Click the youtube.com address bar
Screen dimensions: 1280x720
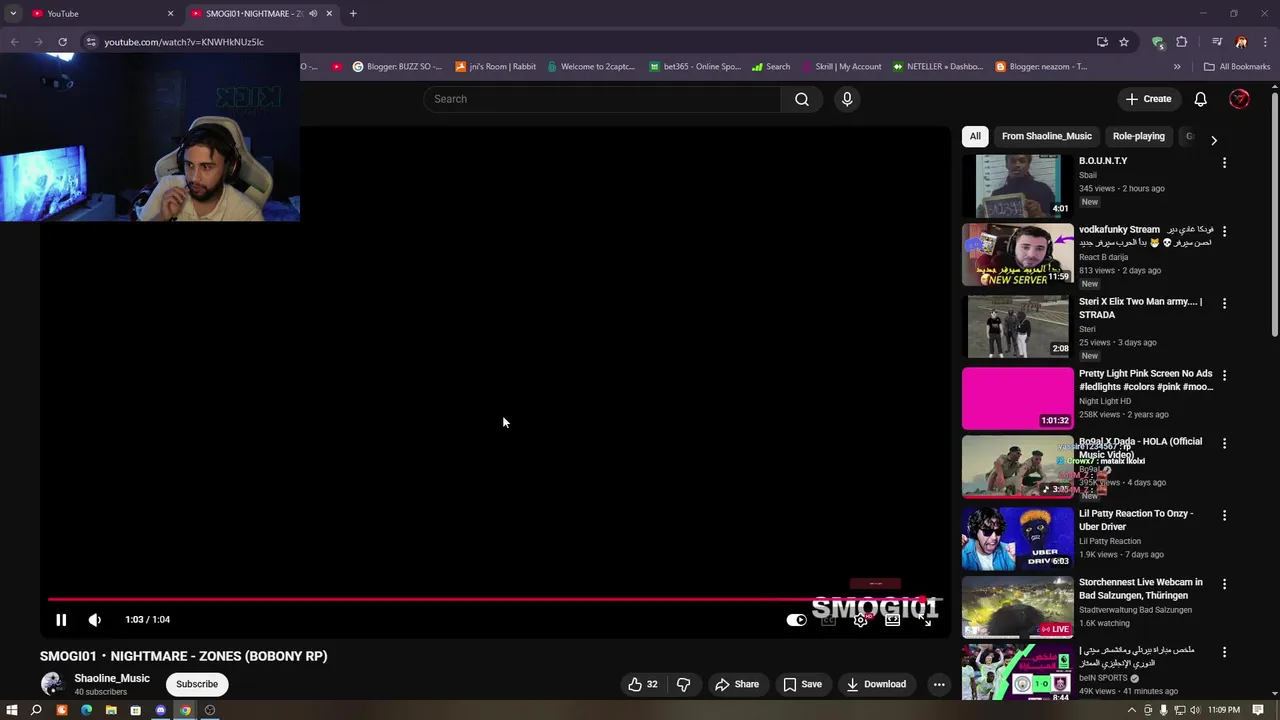[x=590, y=42]
